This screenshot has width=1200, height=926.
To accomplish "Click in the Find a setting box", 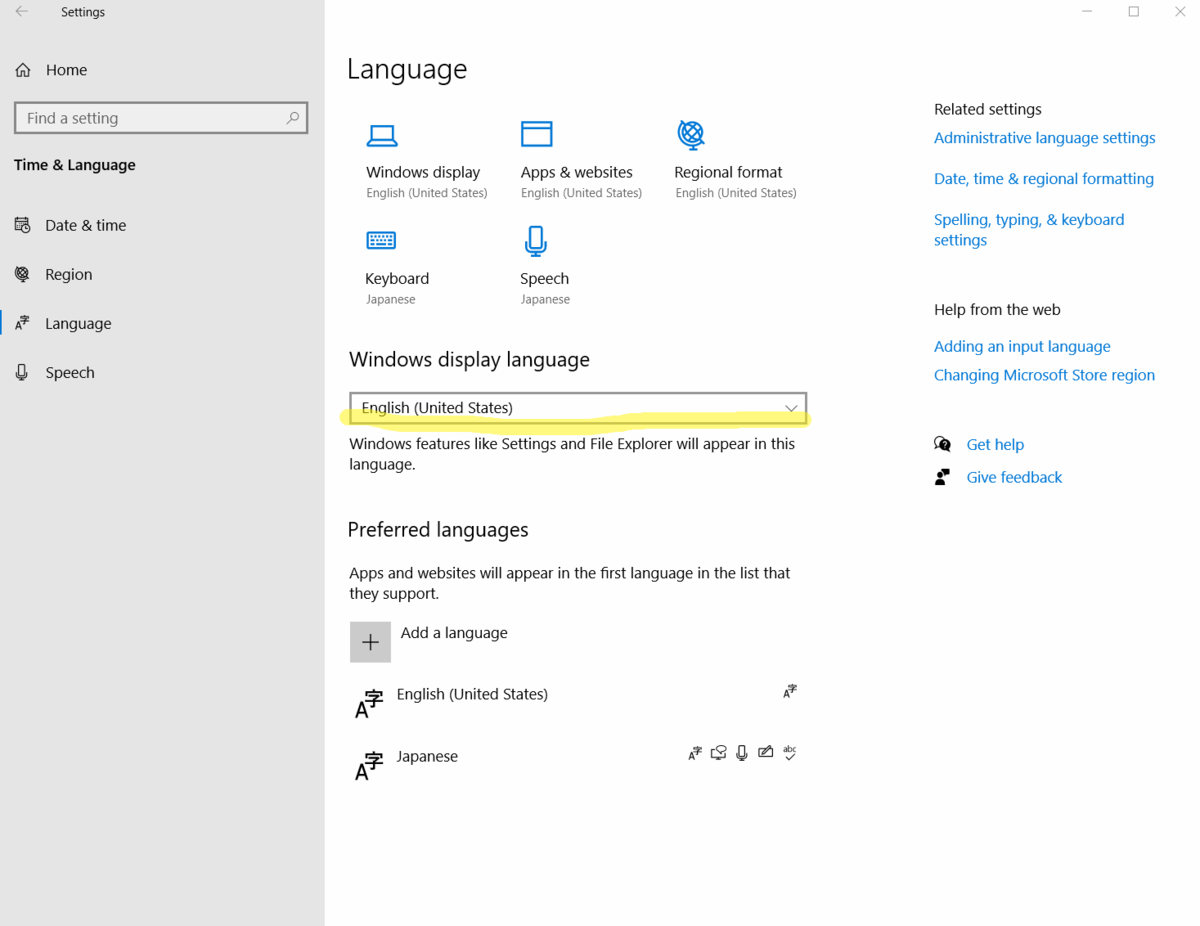I will 161,118.
